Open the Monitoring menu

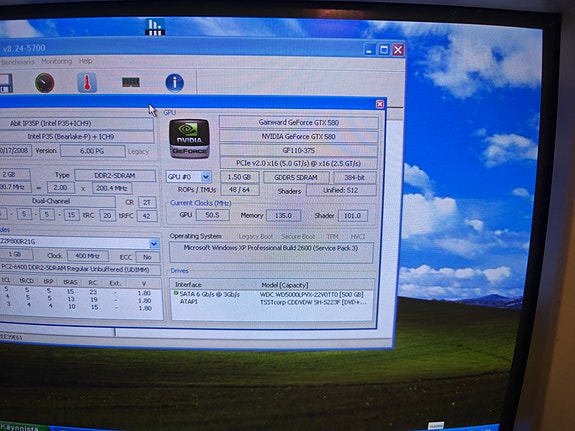(56, 61)
